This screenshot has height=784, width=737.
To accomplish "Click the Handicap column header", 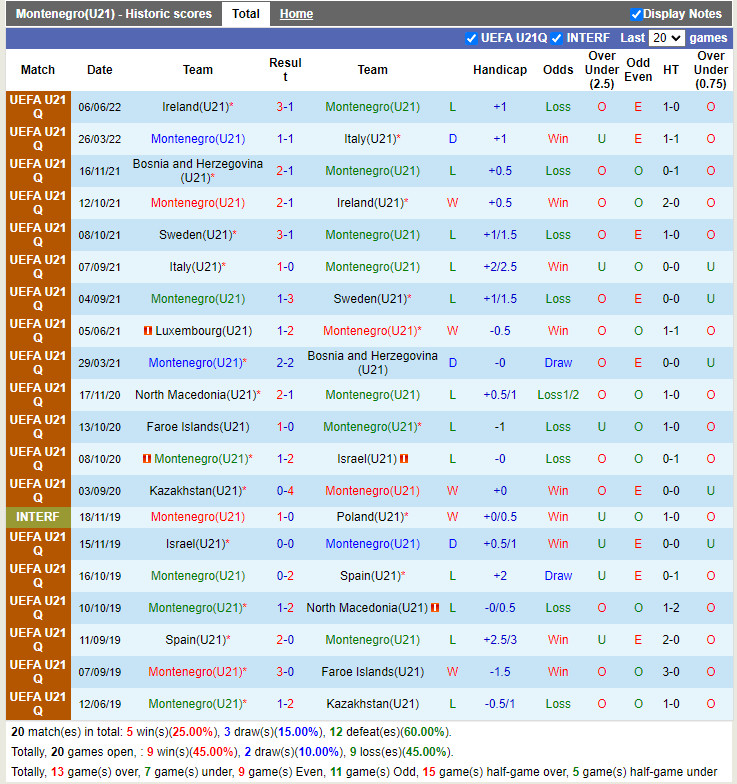I will coord(500,70).
